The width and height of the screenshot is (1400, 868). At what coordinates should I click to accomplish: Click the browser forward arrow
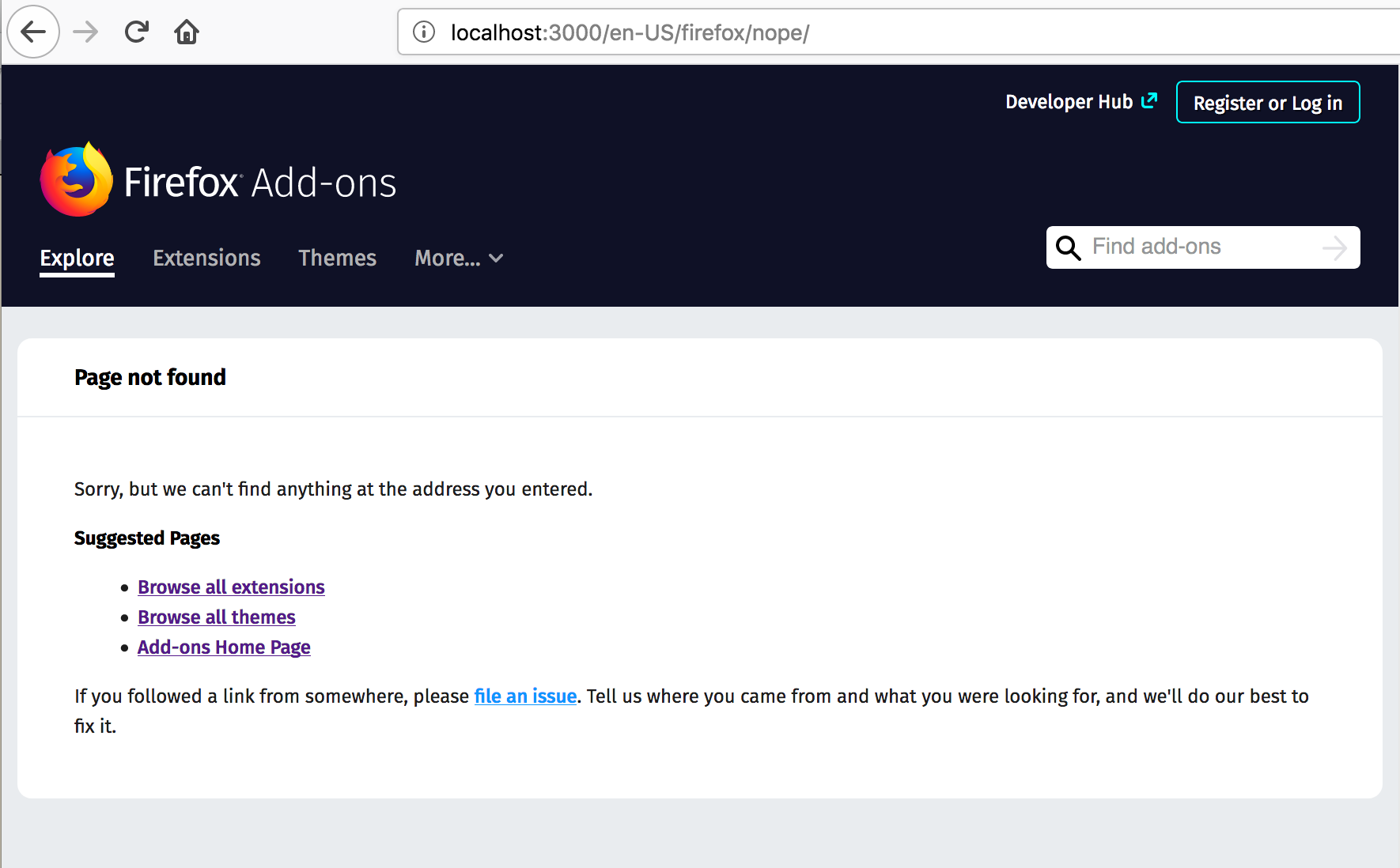(x=85, y=32)
